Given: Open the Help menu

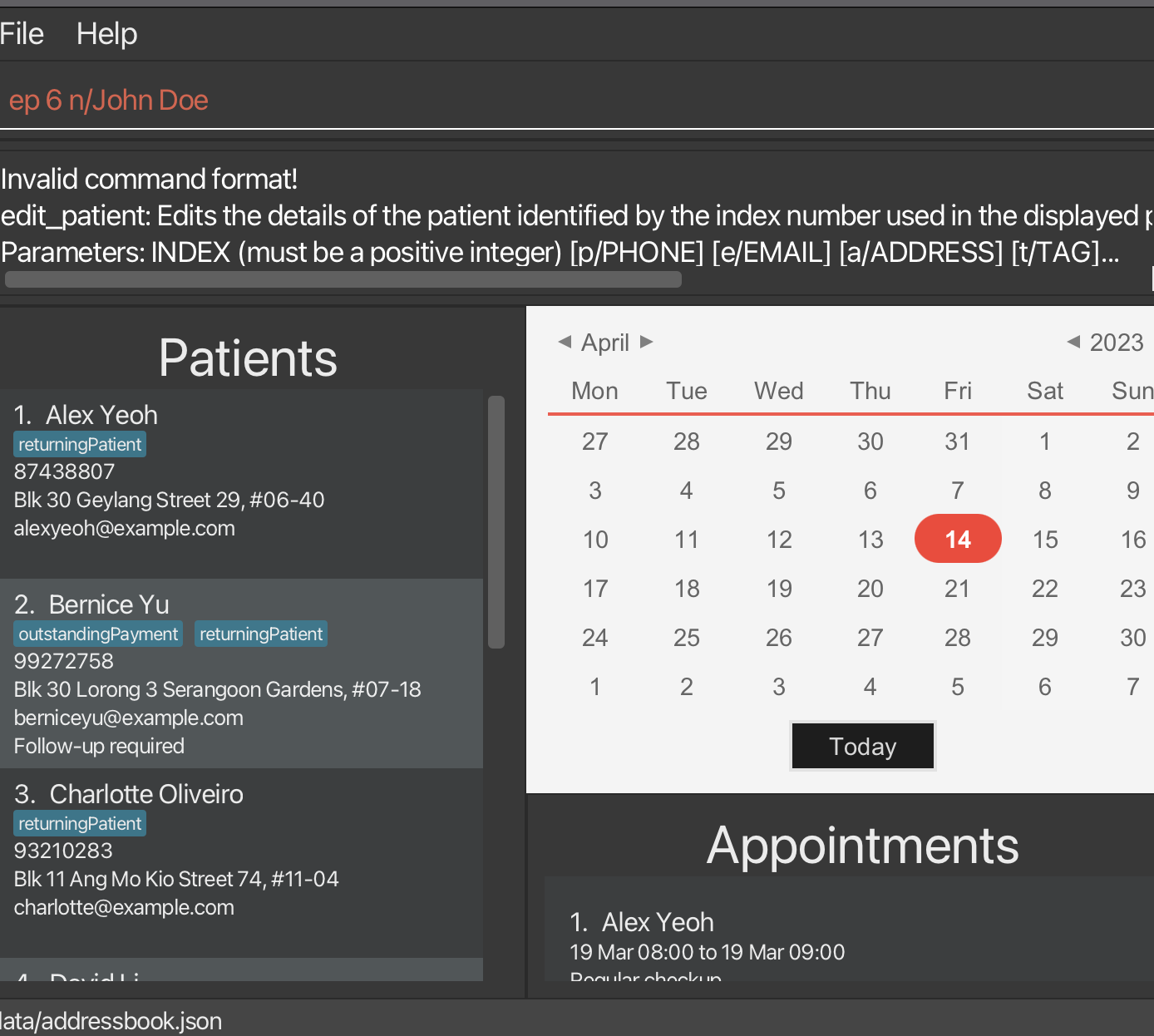Looking at the screenshot, I should pos(106,34).
